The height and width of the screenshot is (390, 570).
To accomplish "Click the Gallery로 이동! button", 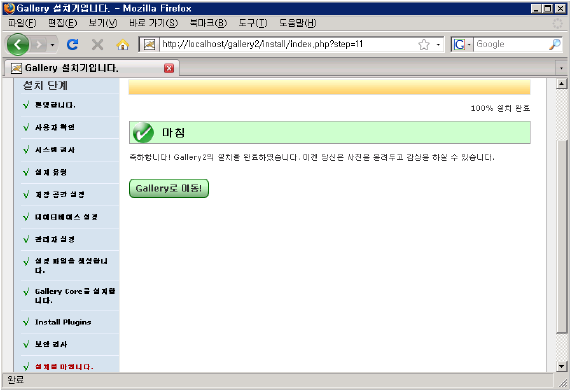I will click(x=169, y=188).
